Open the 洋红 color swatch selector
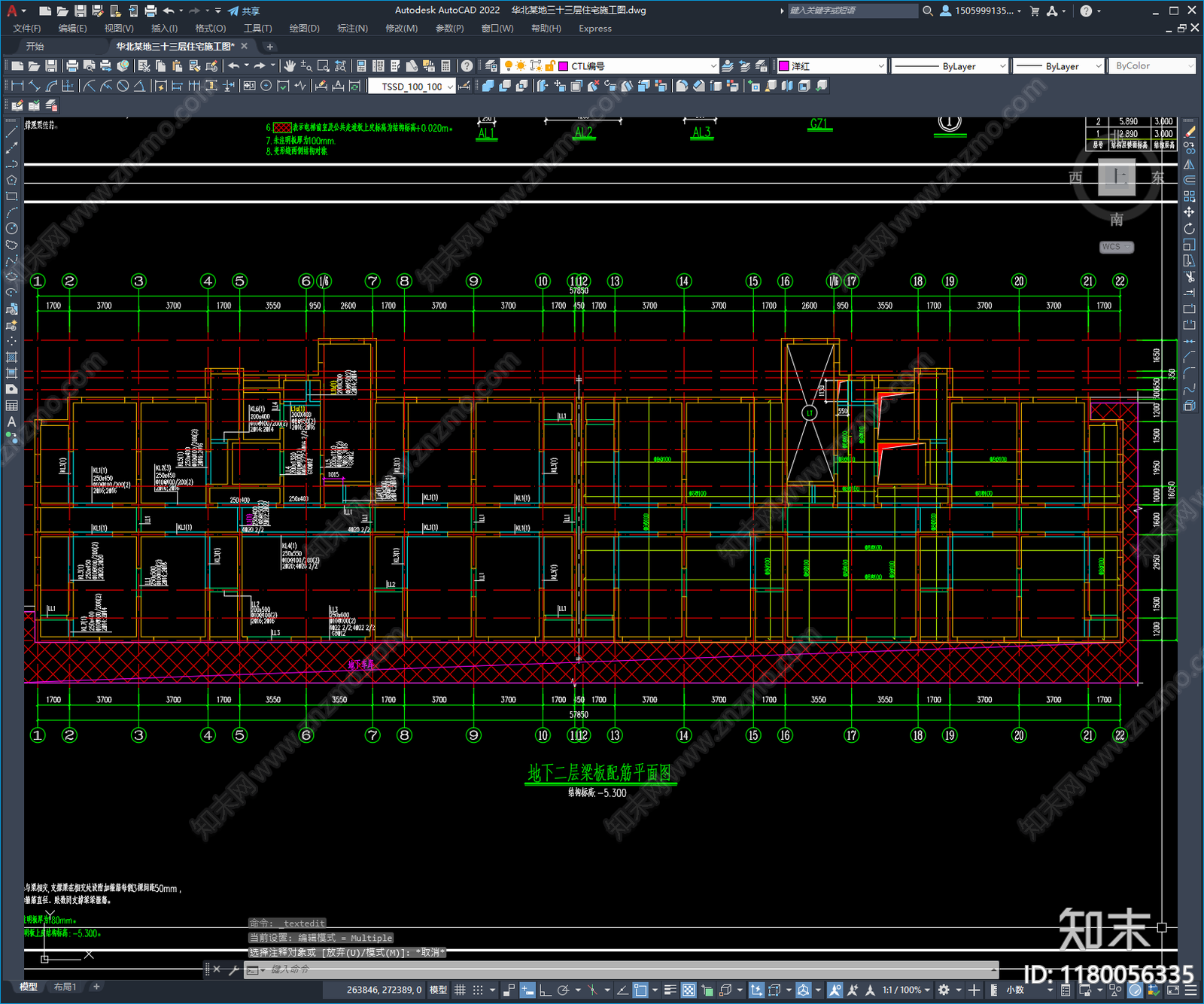 pyautogui.click(x=832, y=66)
